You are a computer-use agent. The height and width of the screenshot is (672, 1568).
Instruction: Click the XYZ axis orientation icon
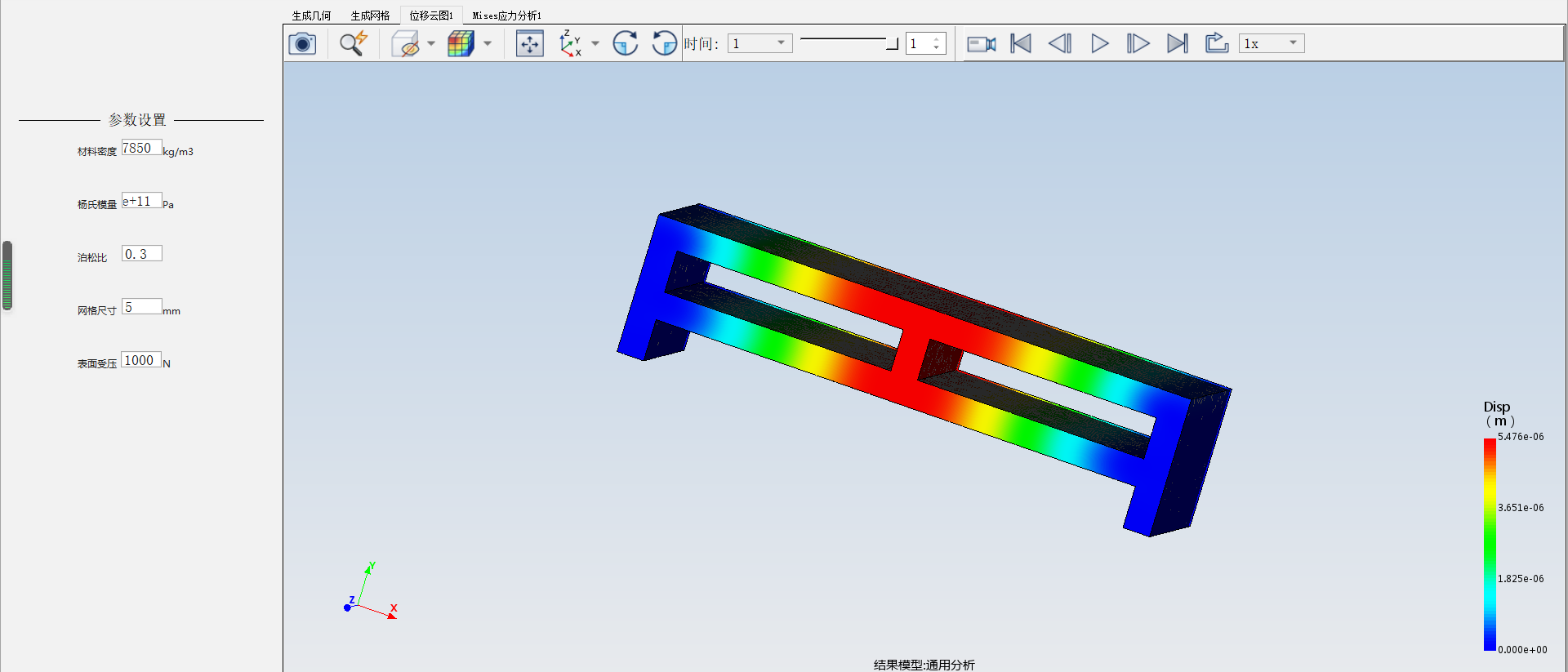click(x=570, y=43)
